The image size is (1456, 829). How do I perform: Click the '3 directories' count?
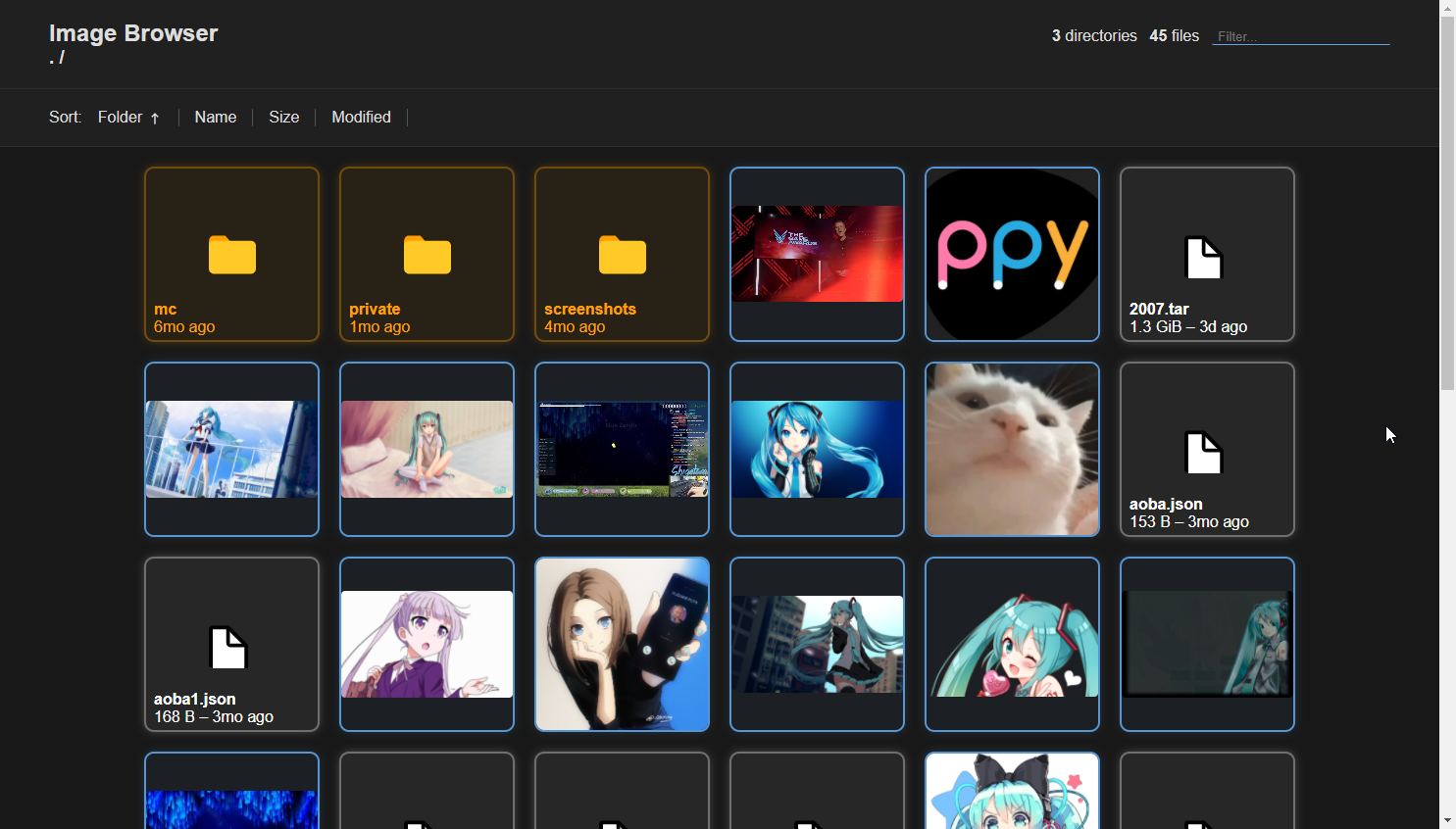point(1094,36)
